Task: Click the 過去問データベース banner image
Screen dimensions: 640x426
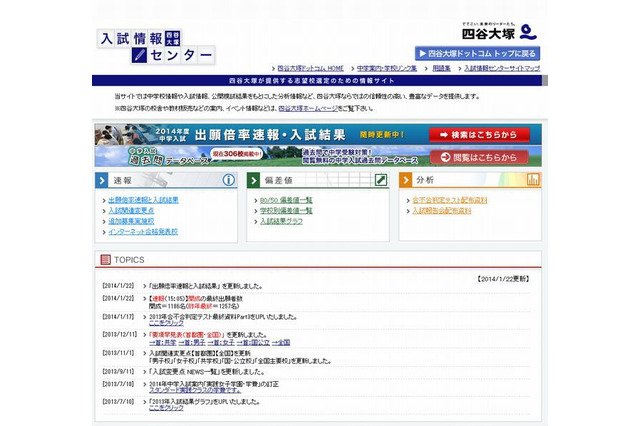Action: (x=318, y=157)
